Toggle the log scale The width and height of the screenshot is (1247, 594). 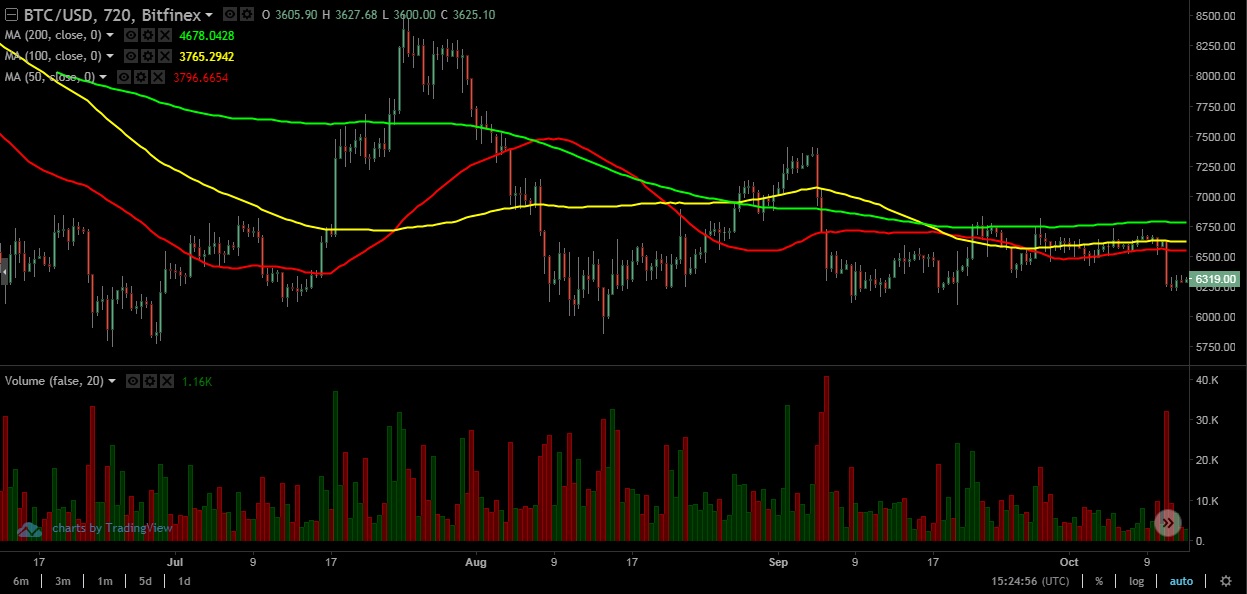point(1137,581)
